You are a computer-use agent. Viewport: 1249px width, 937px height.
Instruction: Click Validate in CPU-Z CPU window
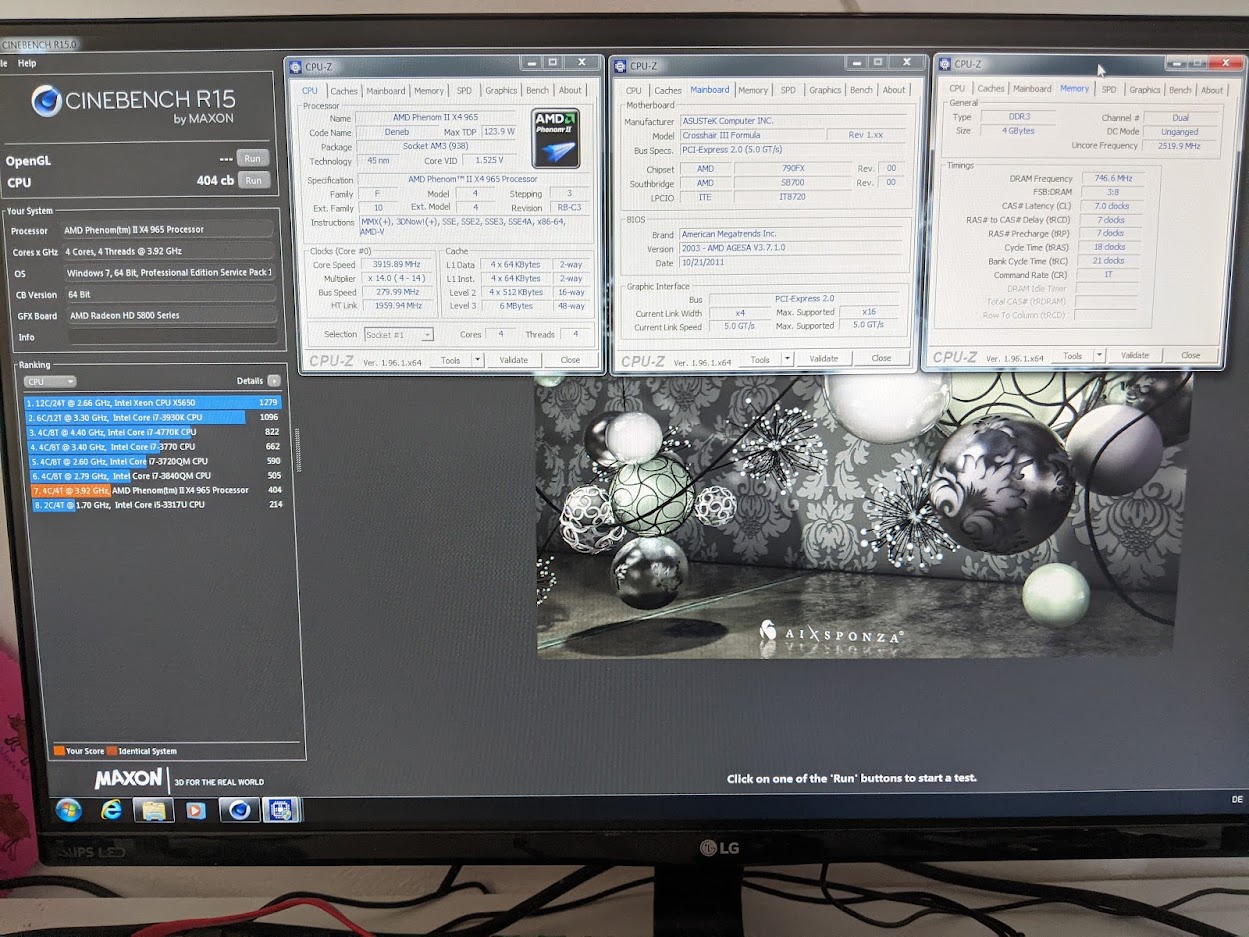514,360
